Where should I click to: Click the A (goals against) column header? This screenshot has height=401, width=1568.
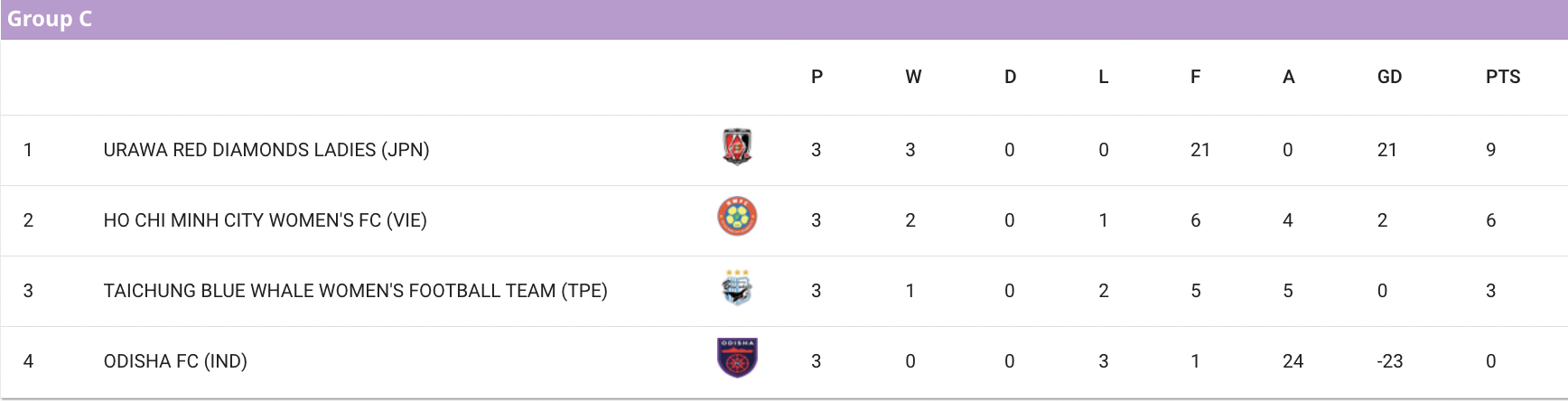tap(1289, 77)
